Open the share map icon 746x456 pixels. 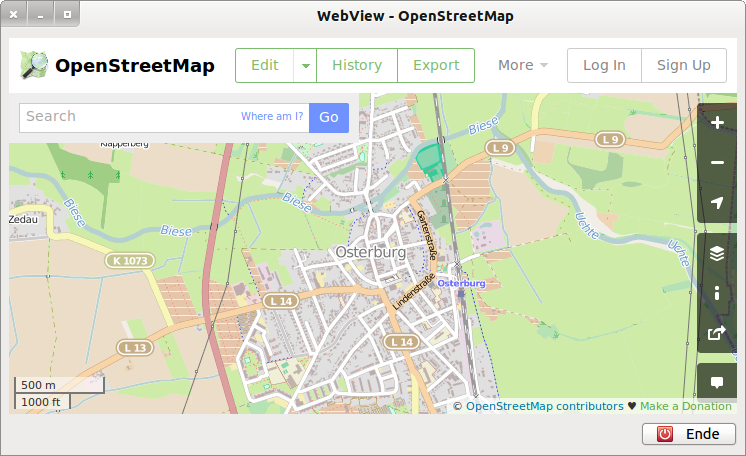tap(717, 333)
